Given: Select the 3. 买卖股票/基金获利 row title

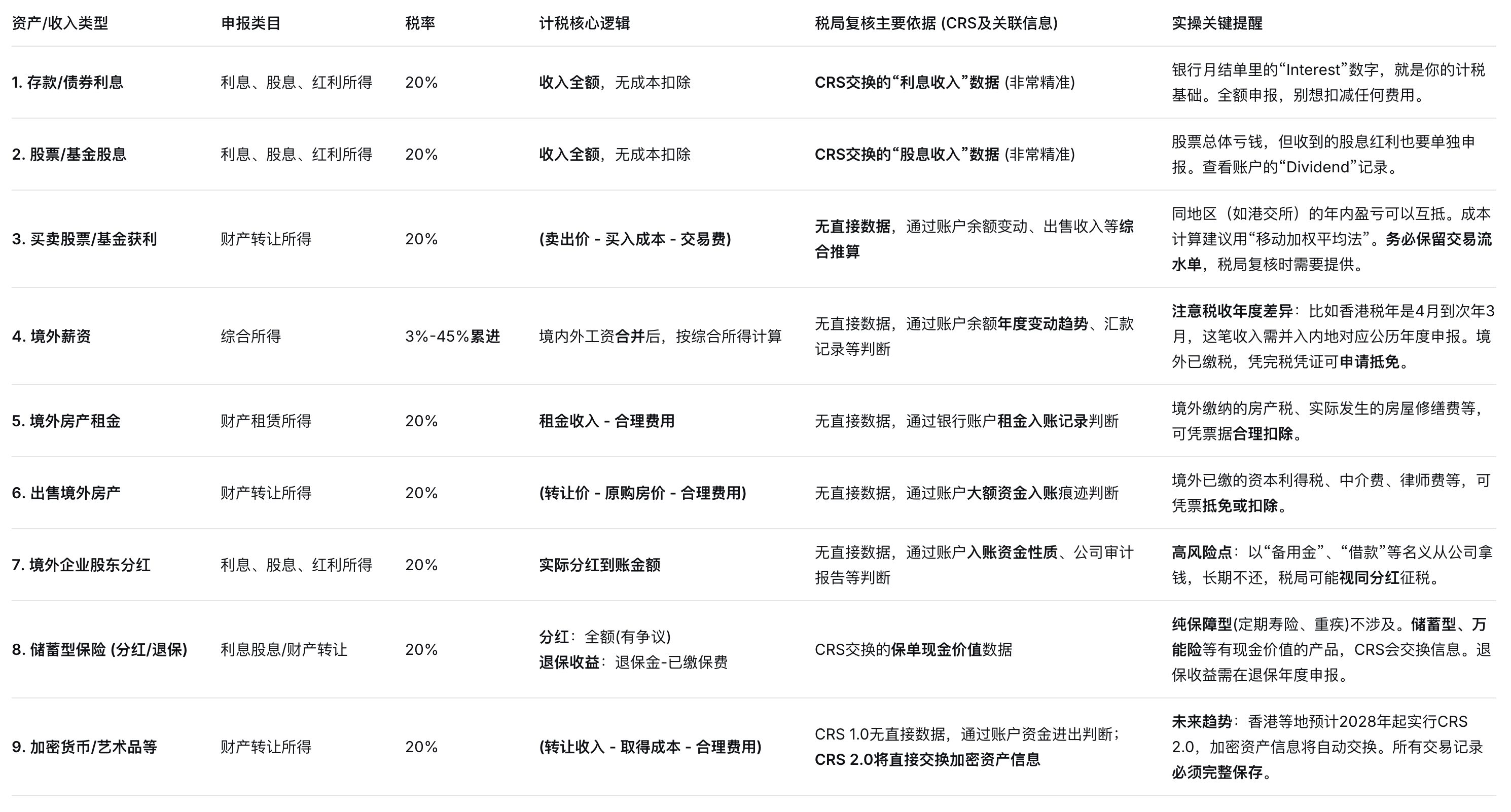Looking at the screenshot, I should [85, 239].
